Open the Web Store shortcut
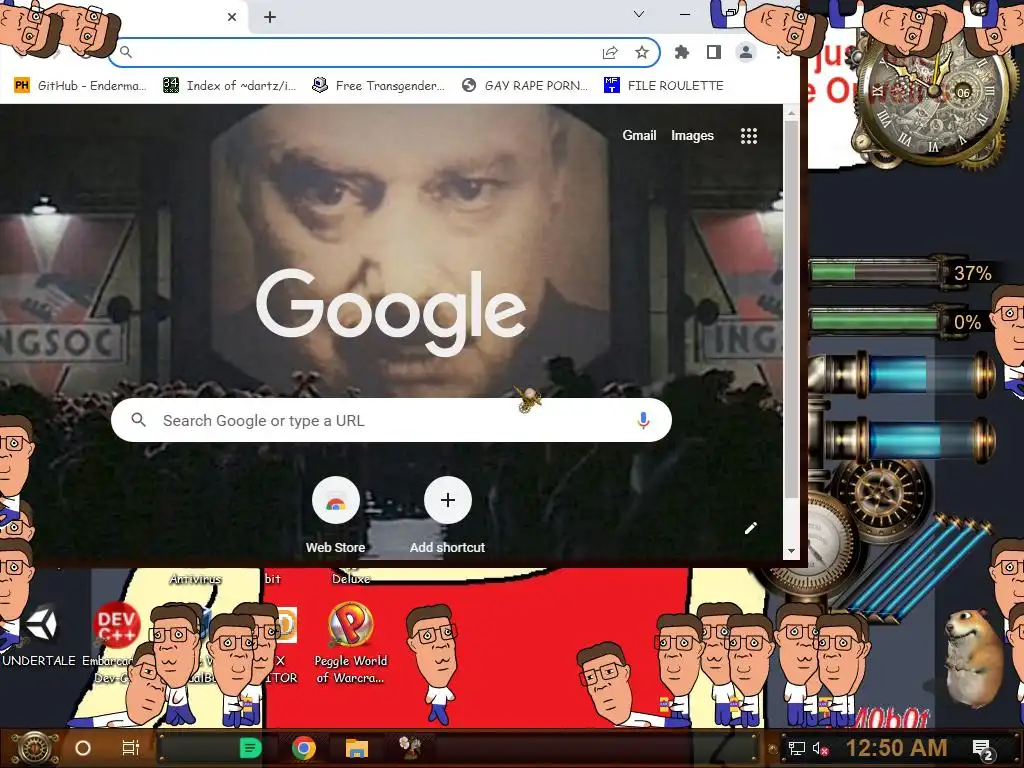The height and width of the screenshot is (768, 1024). [336, 516]
